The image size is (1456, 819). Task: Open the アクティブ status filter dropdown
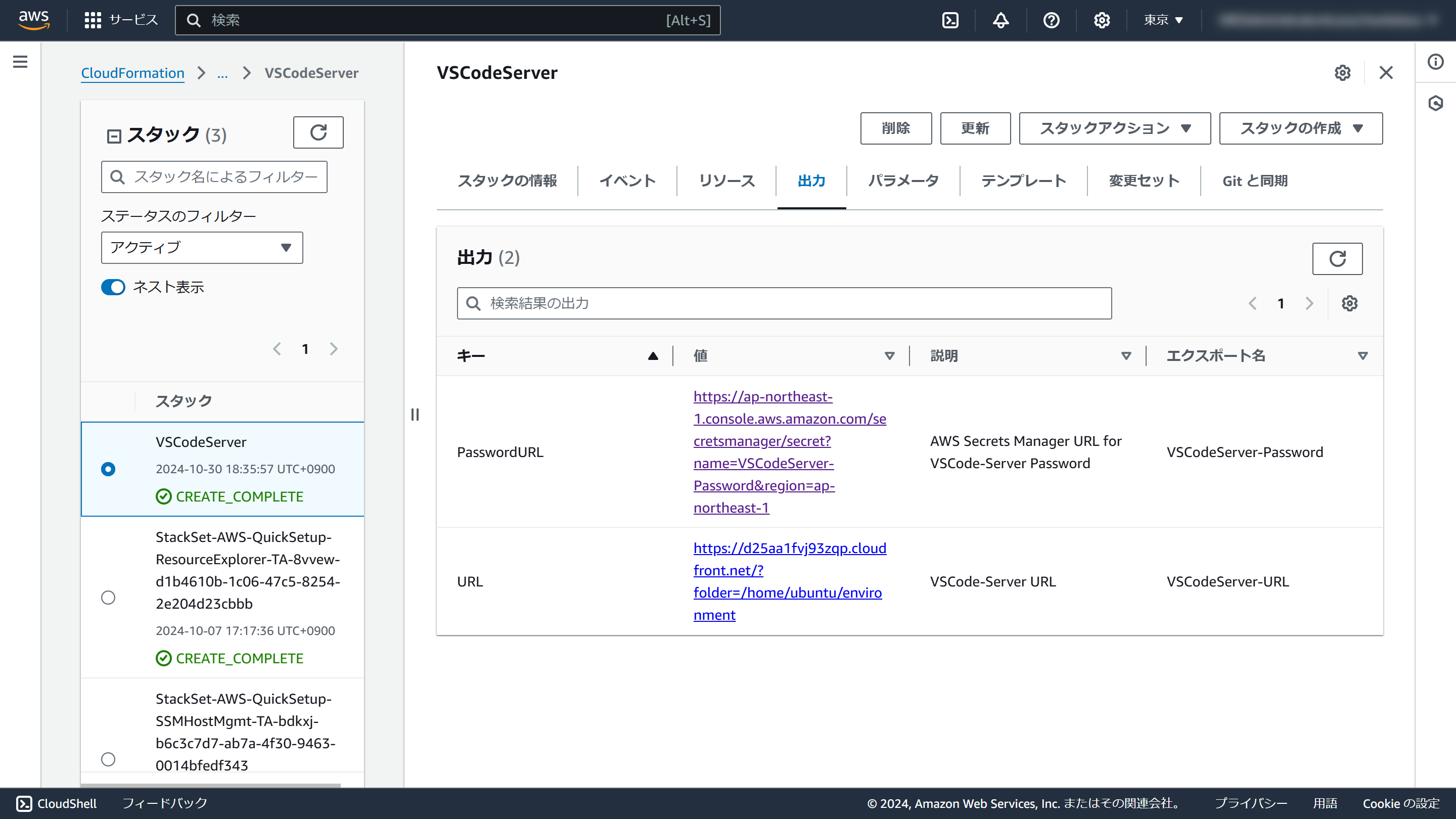(202, 248)
